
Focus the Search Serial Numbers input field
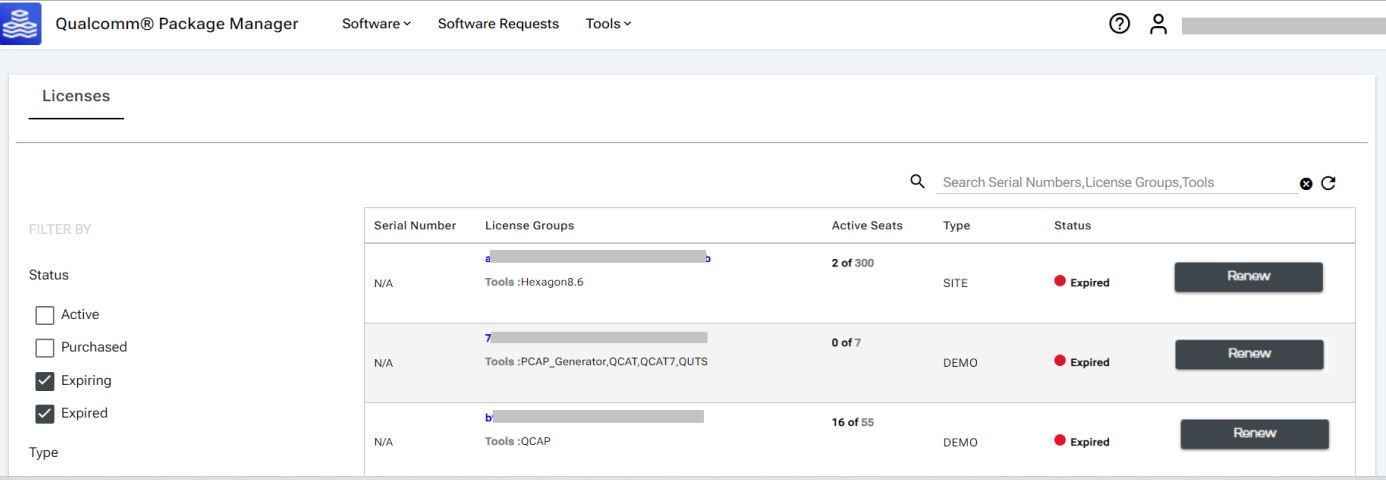pos(1115,183)
